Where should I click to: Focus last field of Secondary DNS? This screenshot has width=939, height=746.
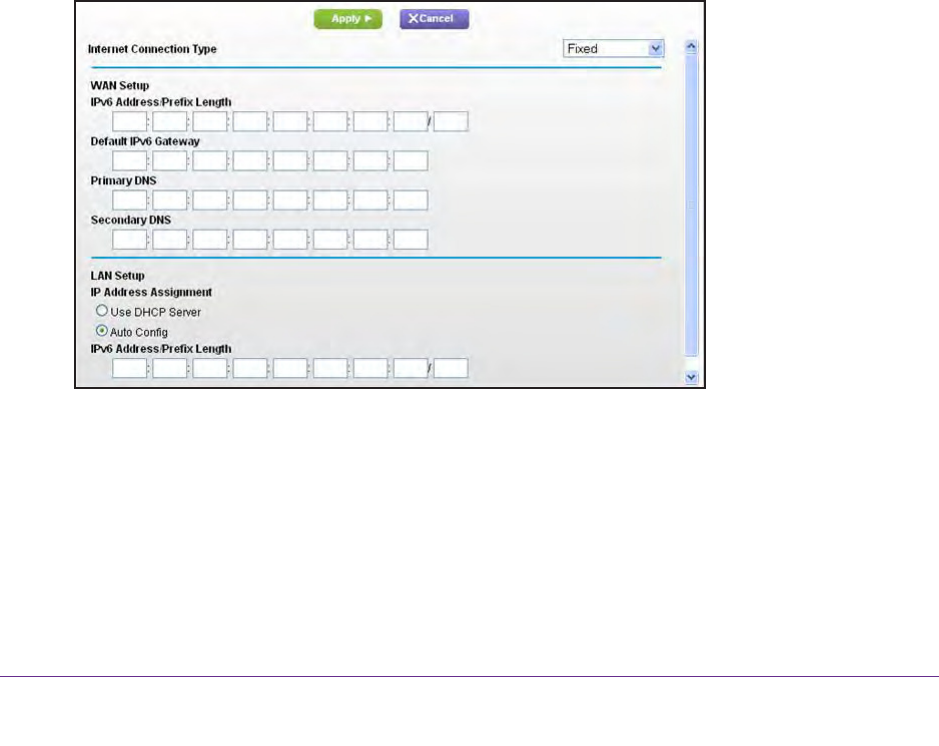(410, 239)
